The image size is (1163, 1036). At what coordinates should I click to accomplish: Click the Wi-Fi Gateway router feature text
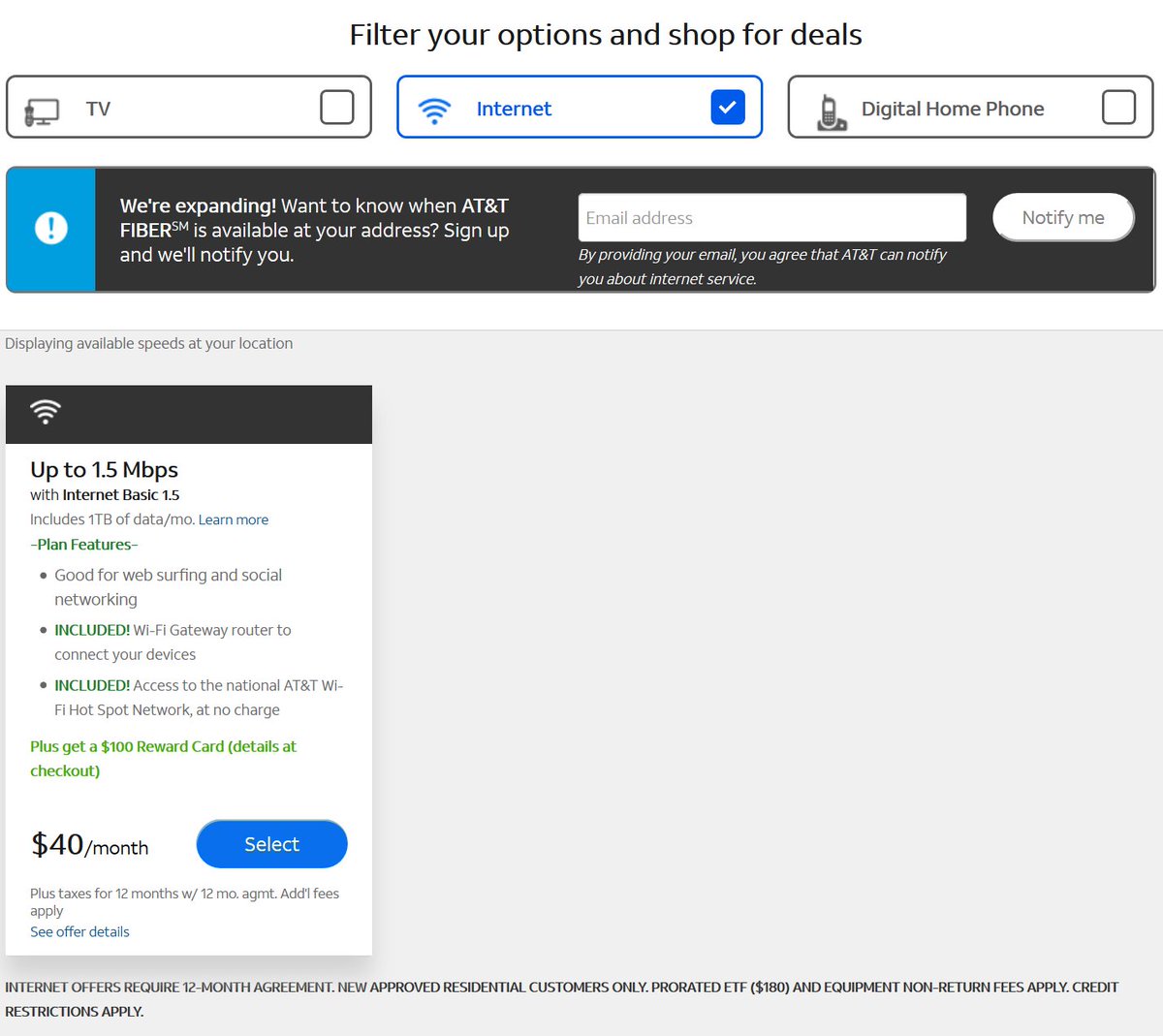tap(173, 643)
